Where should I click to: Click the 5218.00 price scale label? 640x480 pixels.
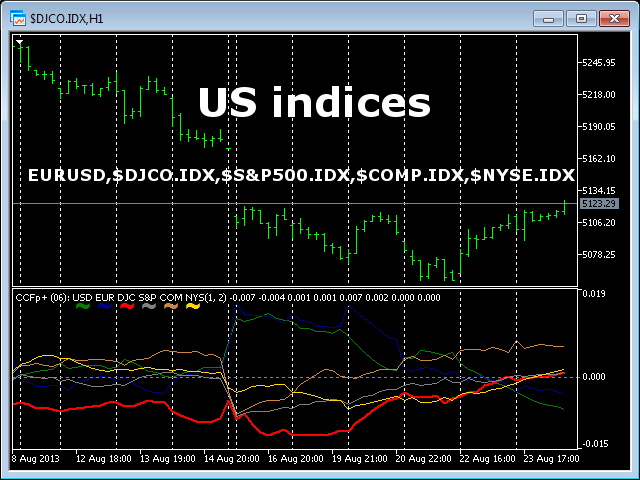[x=598, y=95]
